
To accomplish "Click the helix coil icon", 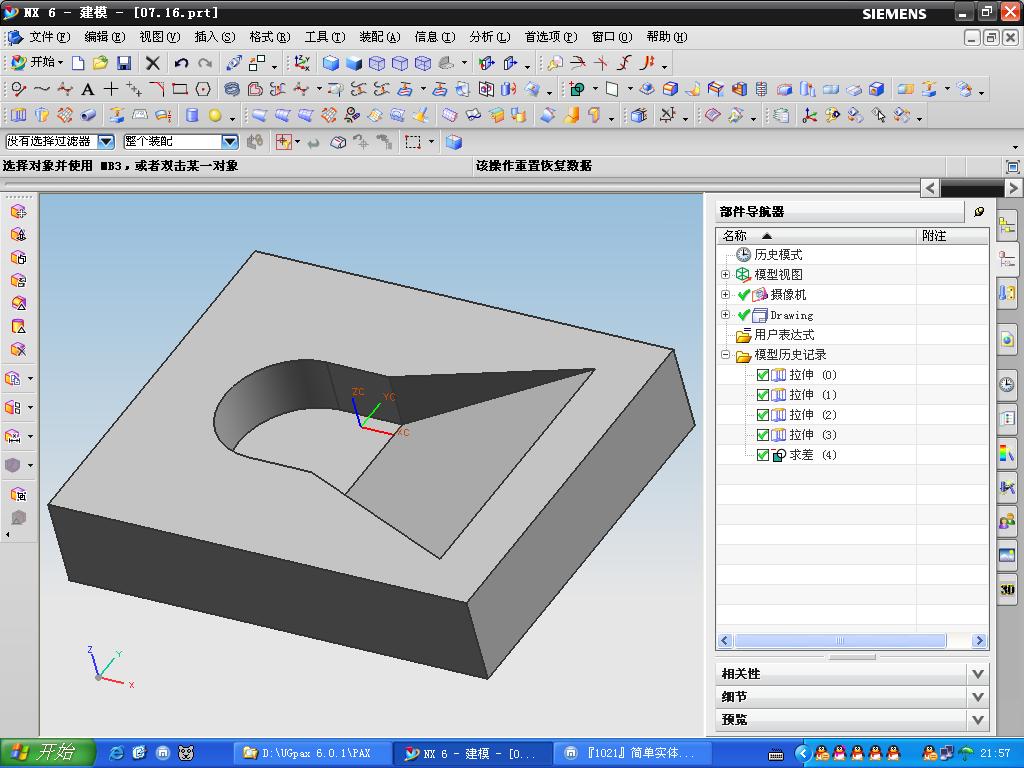I will coord(231,89).
